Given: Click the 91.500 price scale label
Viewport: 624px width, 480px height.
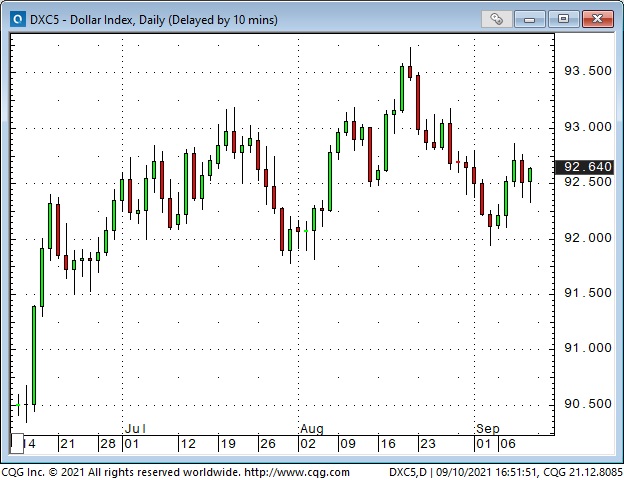Looking at the screenshot, I should point(588,293).
